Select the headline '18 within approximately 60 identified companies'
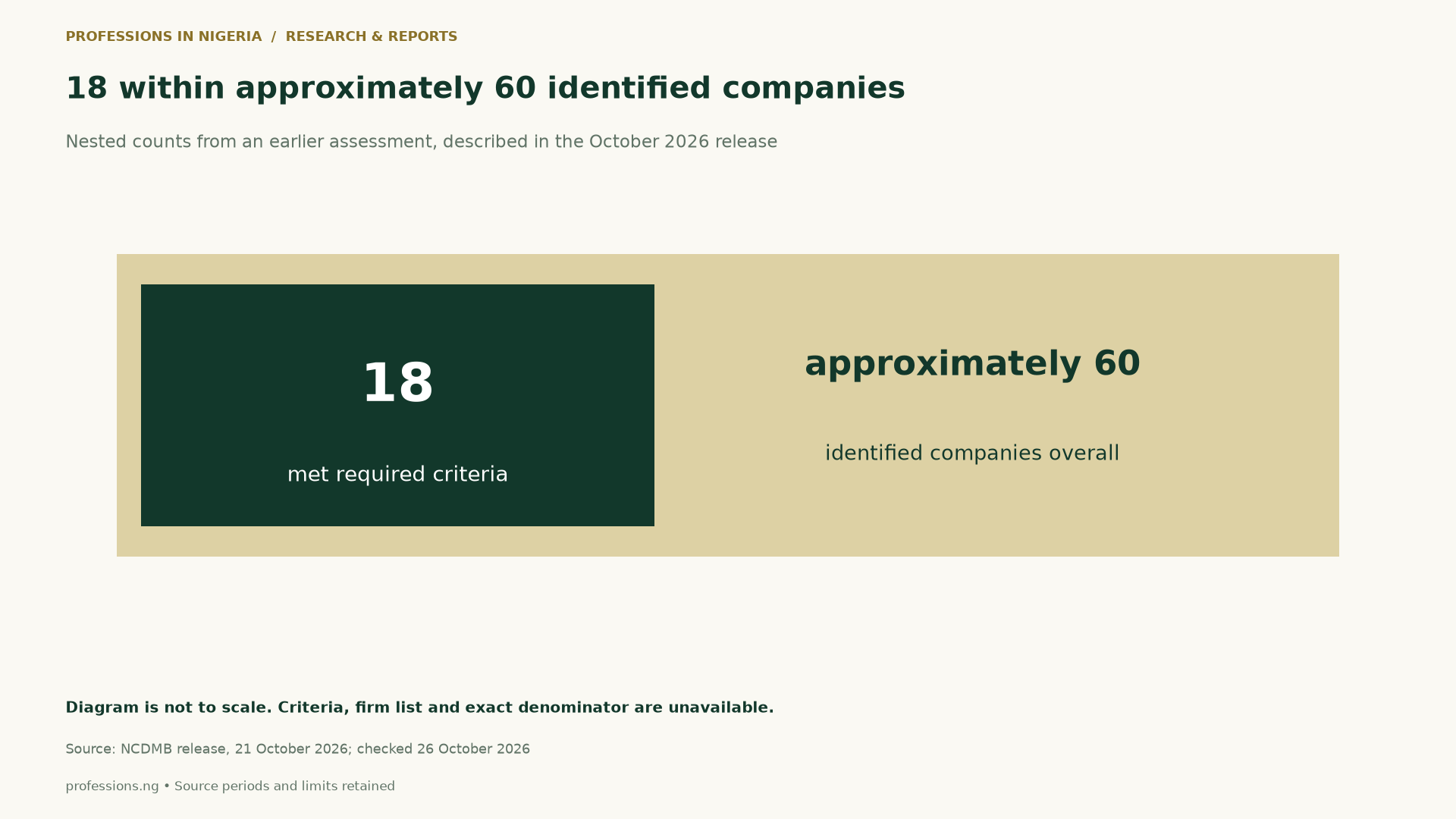This screenshot has height=819, width=1456. click(x=485, y=88)
